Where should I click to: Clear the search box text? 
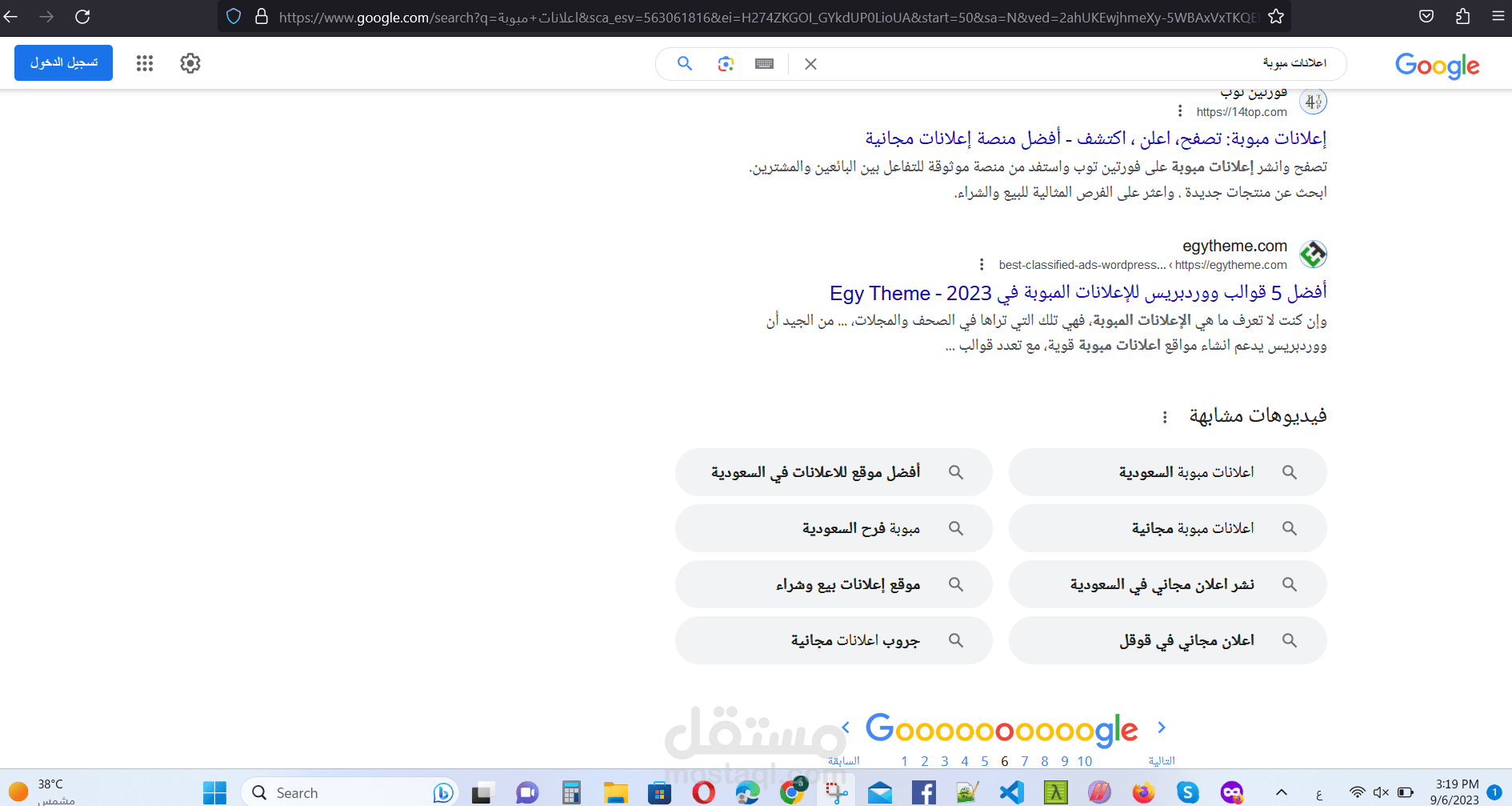click(810, 63)
